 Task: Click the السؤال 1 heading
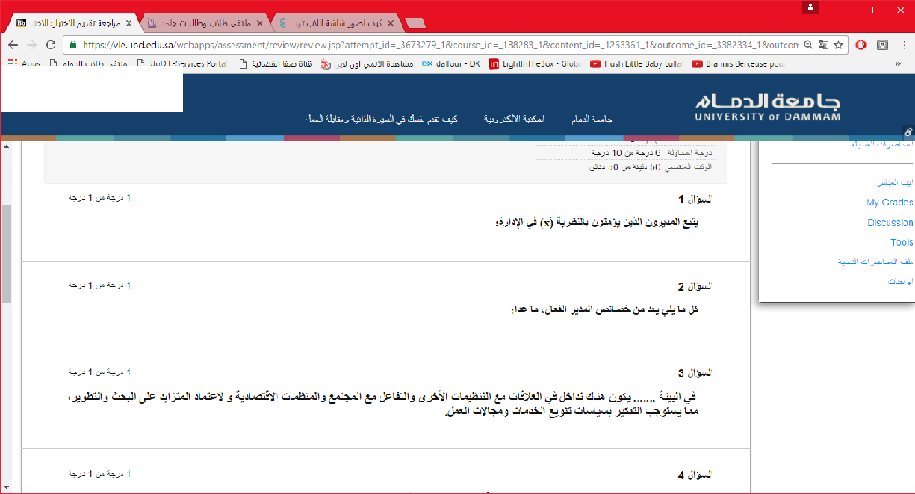point(694,199)
